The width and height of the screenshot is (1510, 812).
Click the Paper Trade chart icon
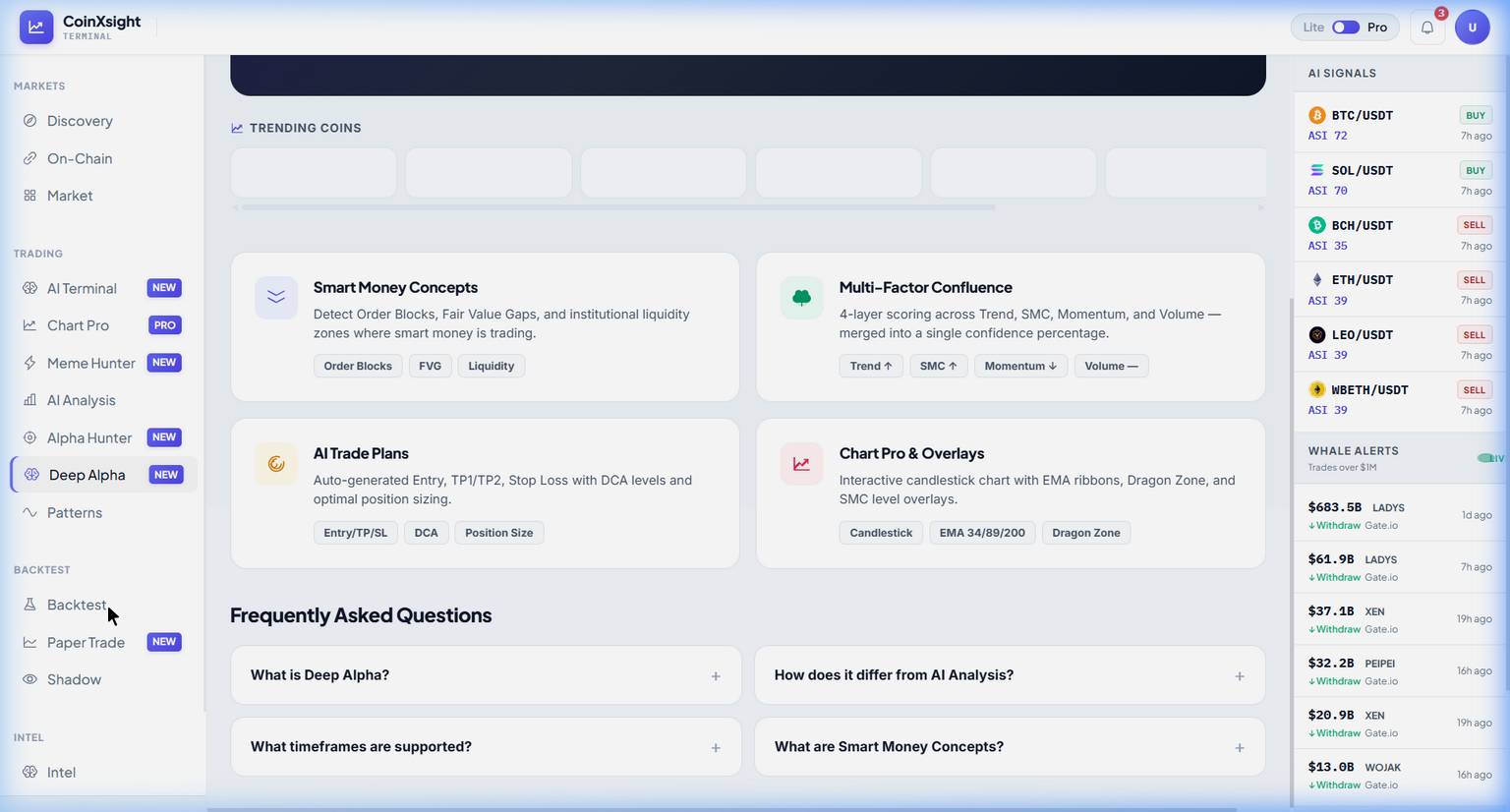29,642
